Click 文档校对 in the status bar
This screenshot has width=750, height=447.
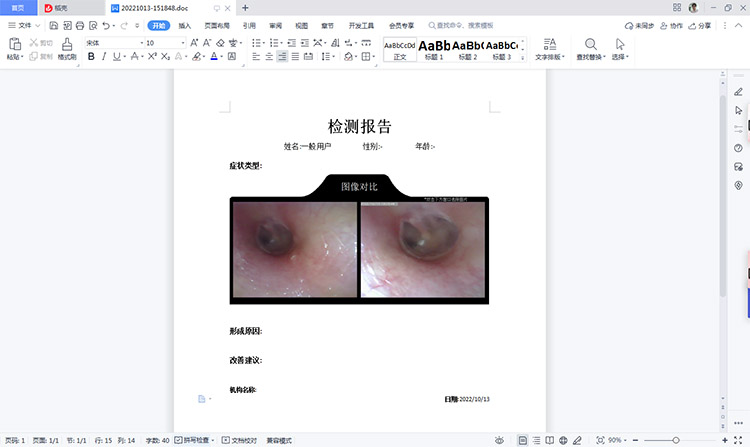click(x=240, y=440)
